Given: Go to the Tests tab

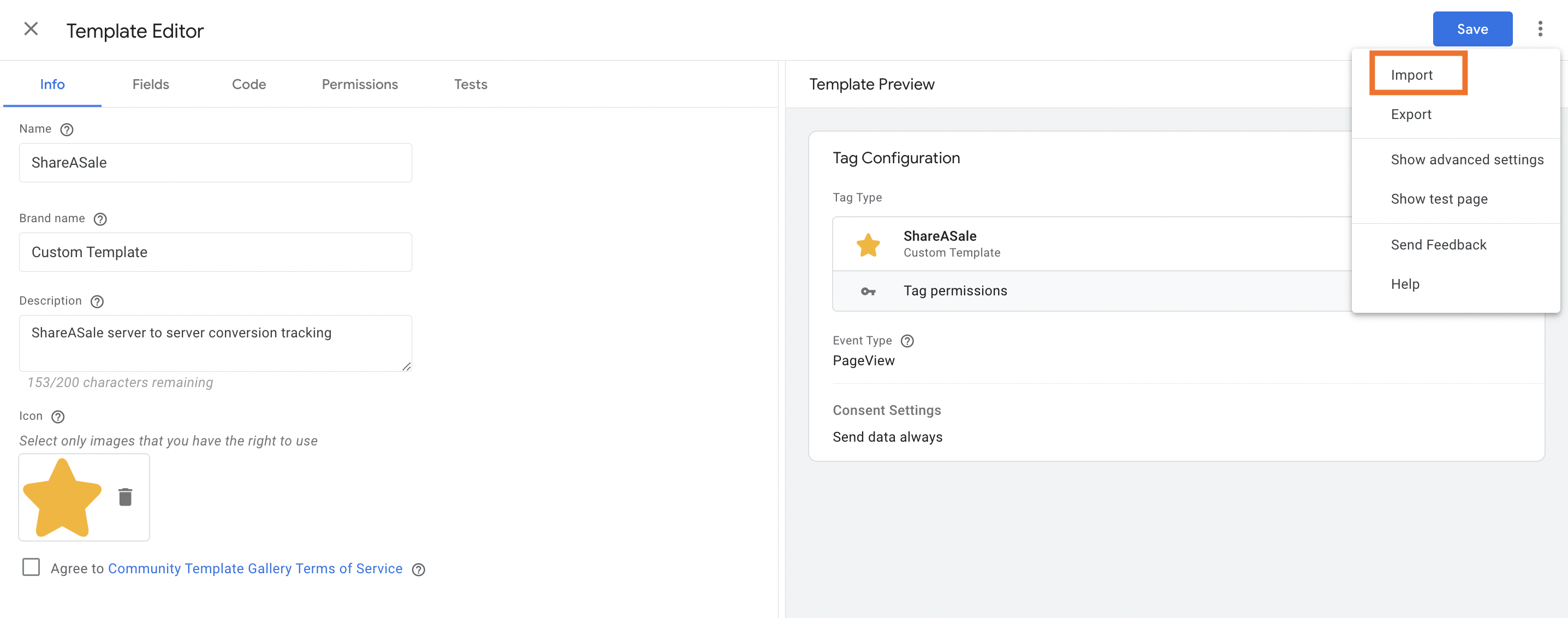Looking at the screenshot, I should coord(471,85).
